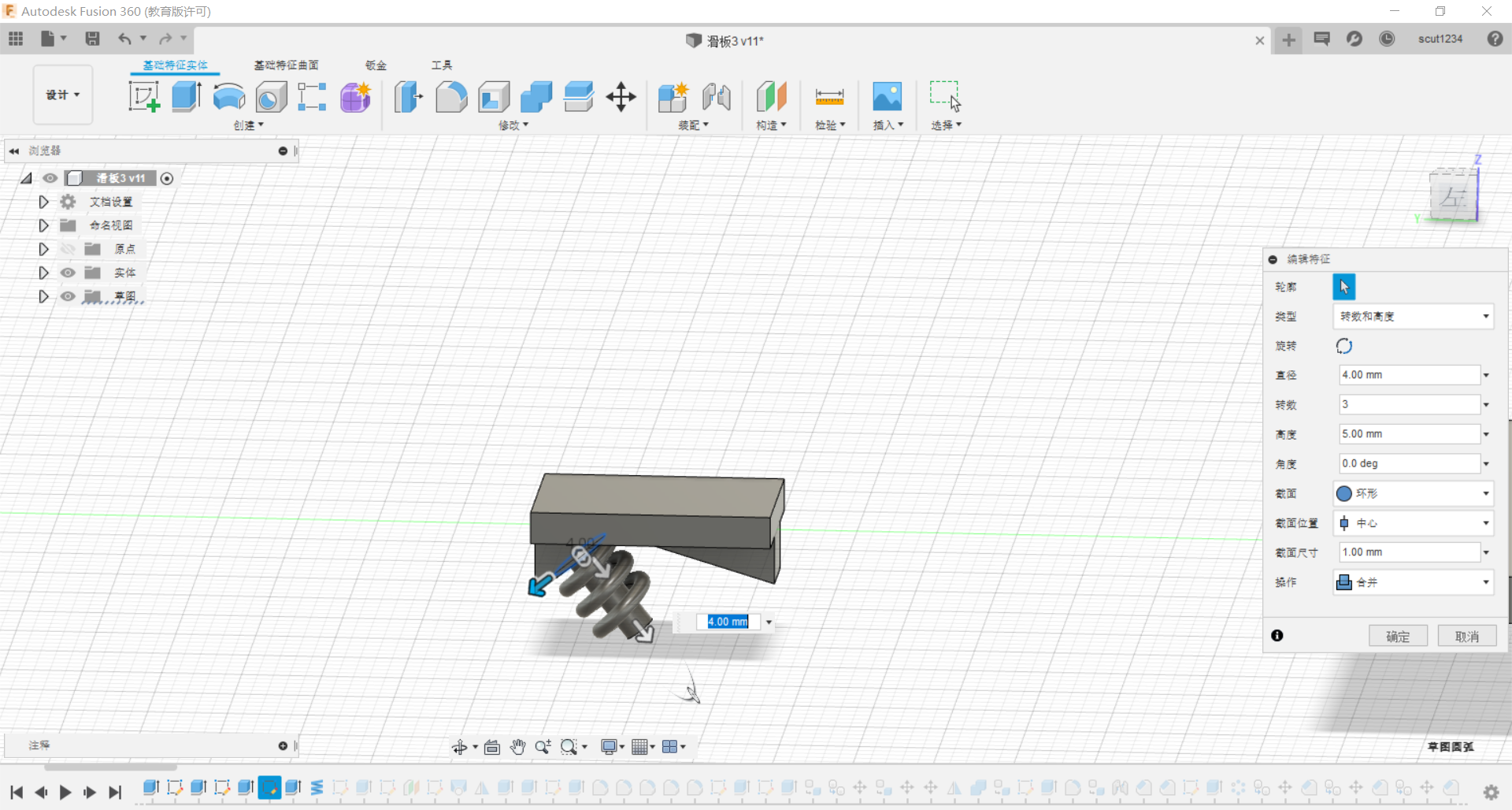Viewport: 1512px width, 810px height.
Task: Open the 创建 menu dropdown
Action: (x=249, y=125)
